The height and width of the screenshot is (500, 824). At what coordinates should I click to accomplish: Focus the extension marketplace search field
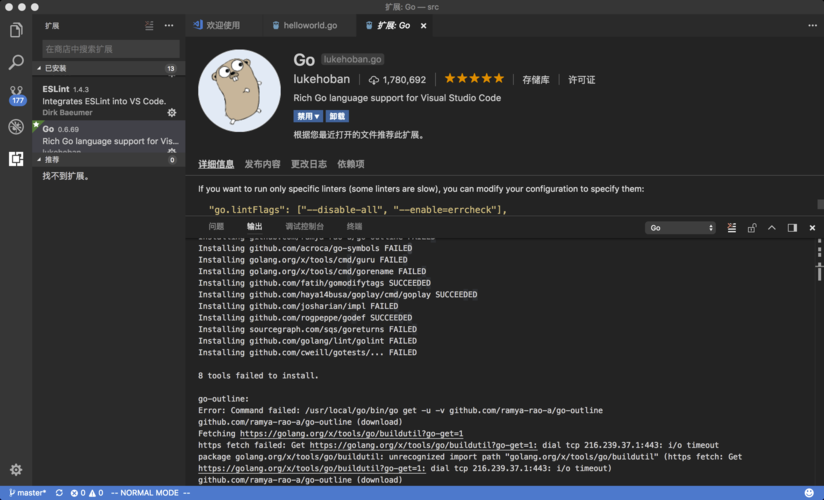coord(110,49)
